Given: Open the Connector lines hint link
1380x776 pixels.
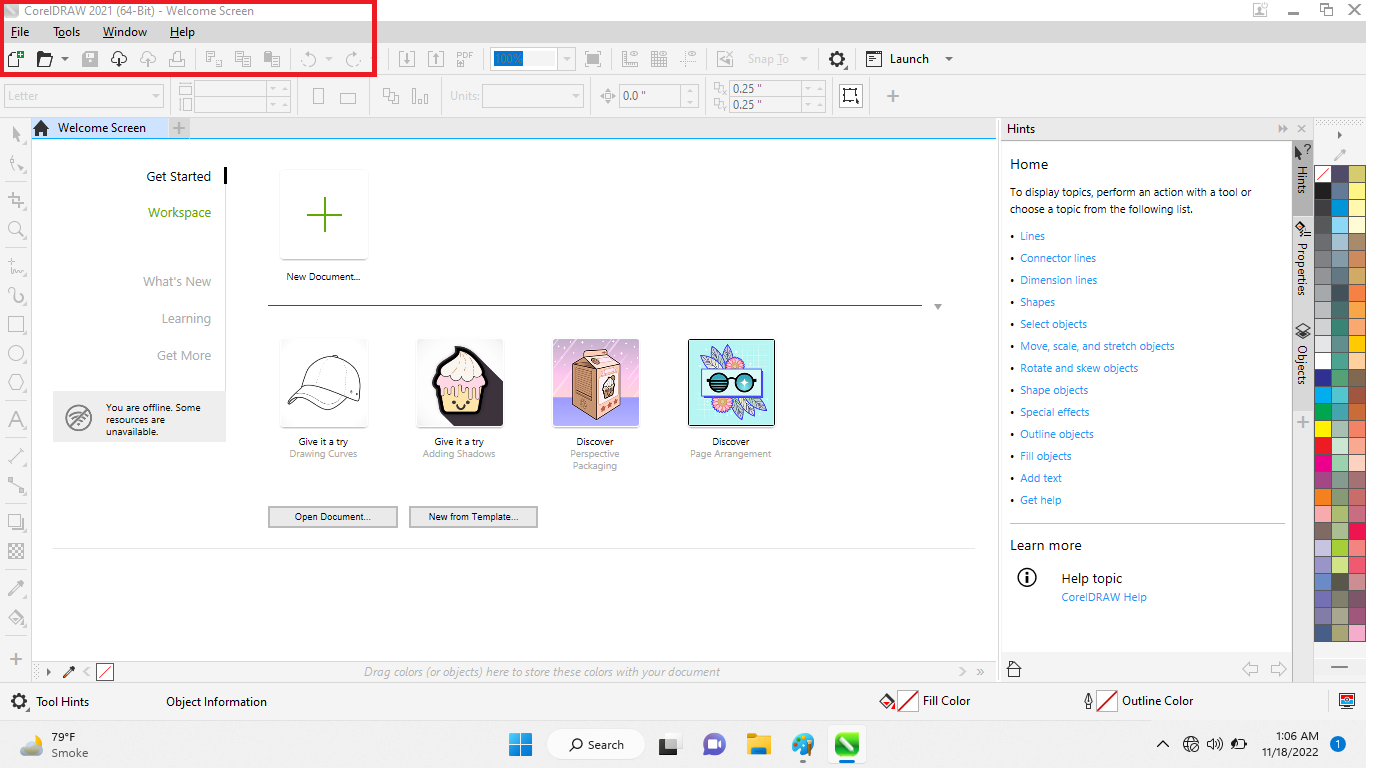Looking at the screenshot, I should point(1058,258).
